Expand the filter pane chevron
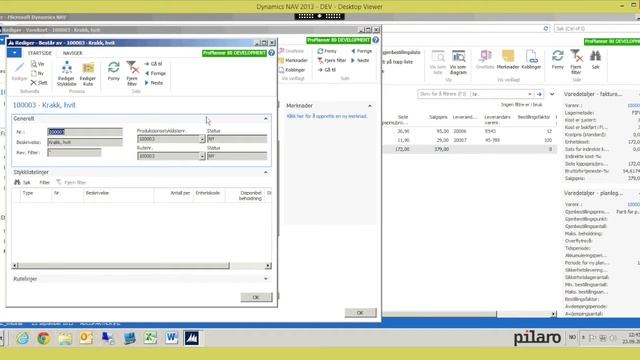The height and width of the screenshot is (360, 640). coord(552,94)
